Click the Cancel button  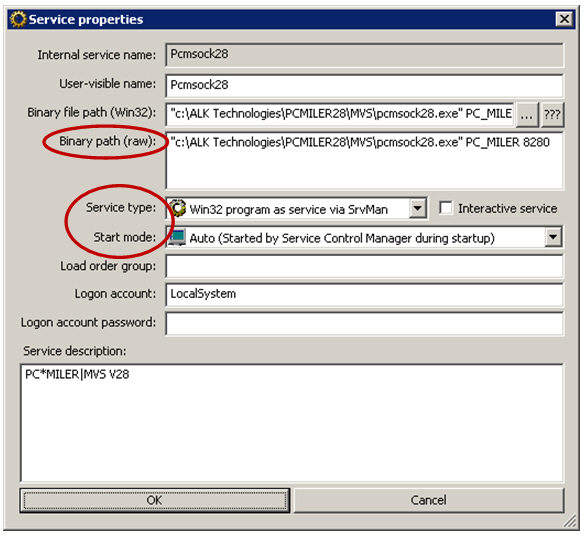(x=429, y=500)
